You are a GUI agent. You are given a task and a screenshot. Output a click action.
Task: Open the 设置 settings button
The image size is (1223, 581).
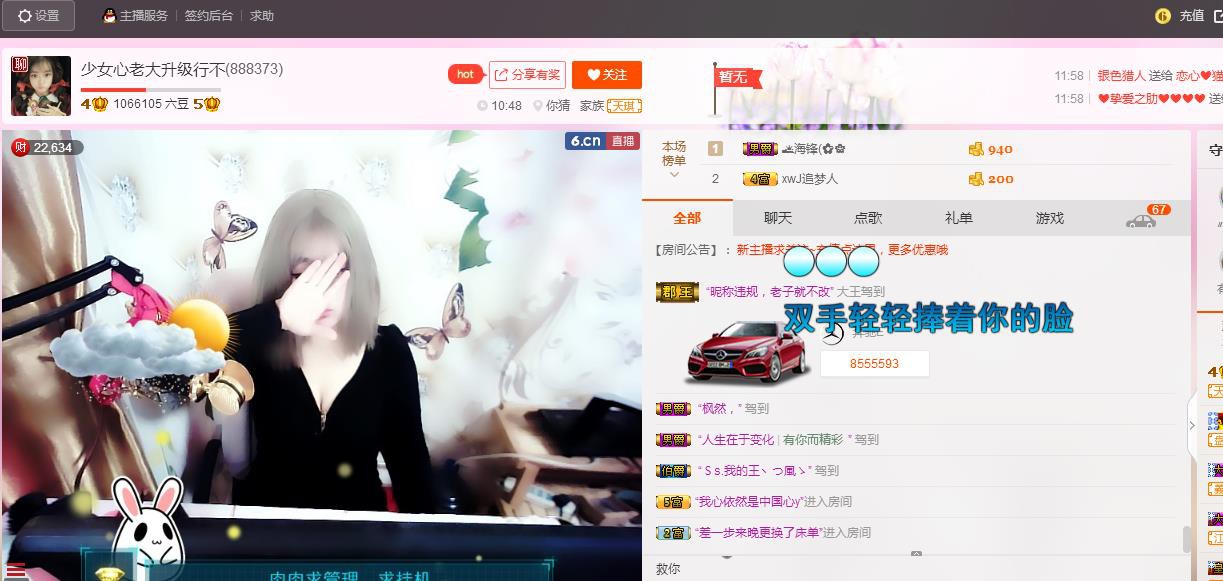click(x=37, y=16)
